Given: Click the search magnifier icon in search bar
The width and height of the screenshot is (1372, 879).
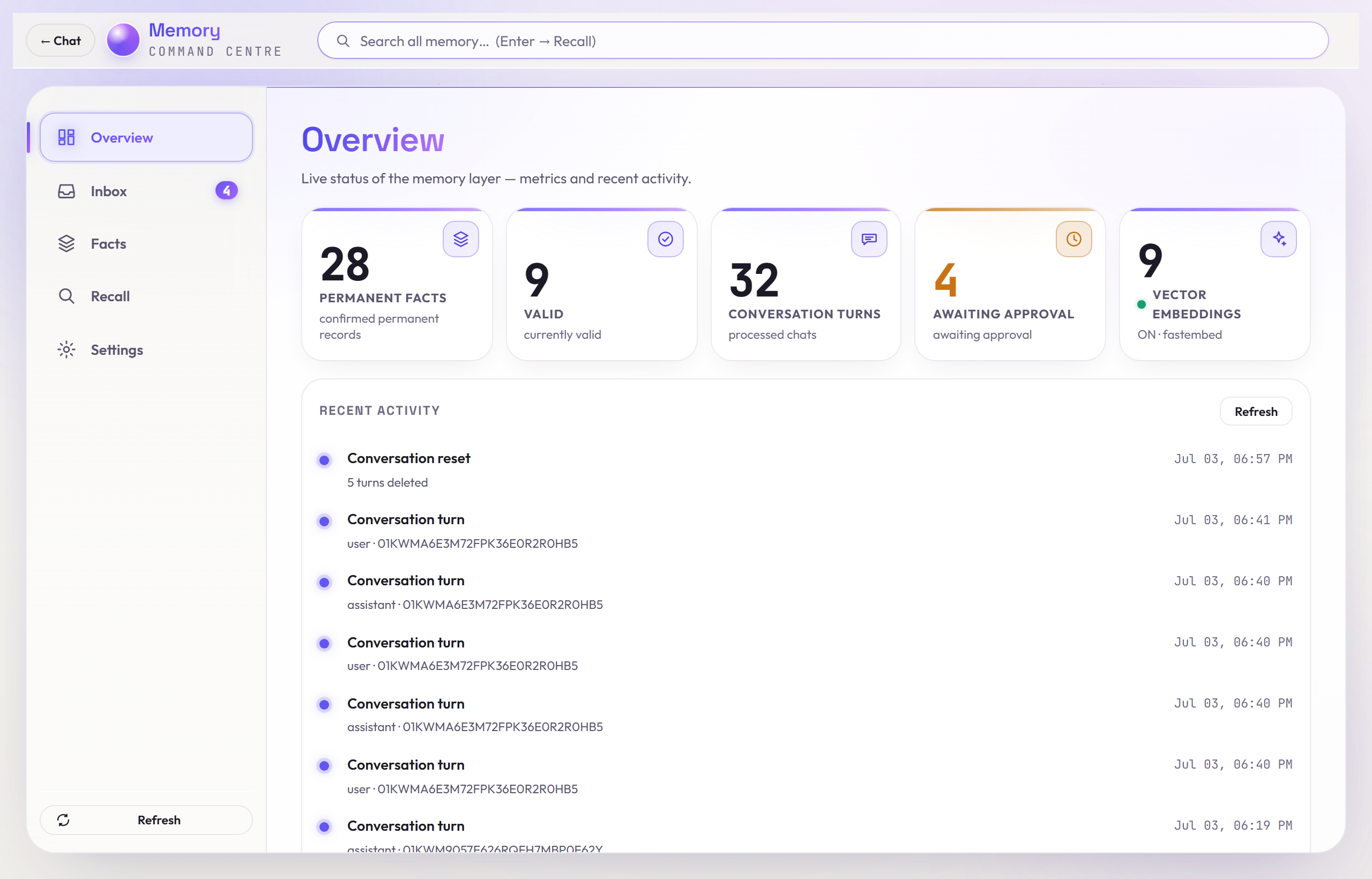Looking at the screenshot, I should [343, 41].
